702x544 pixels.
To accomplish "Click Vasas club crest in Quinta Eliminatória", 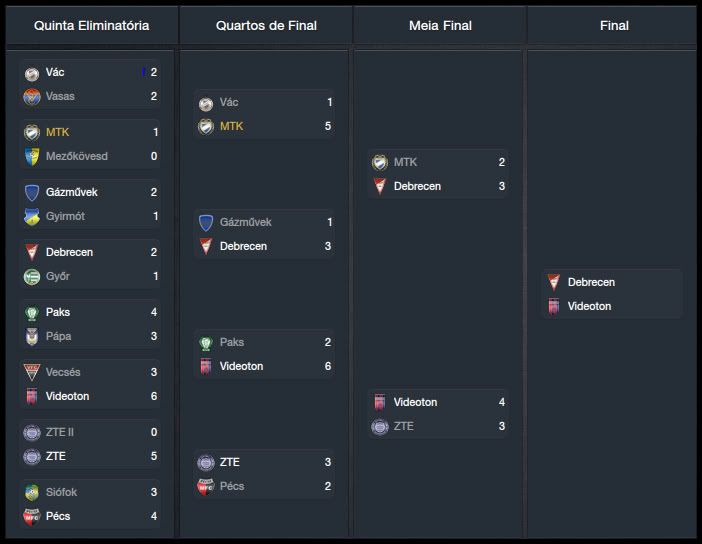I will 32,97.
